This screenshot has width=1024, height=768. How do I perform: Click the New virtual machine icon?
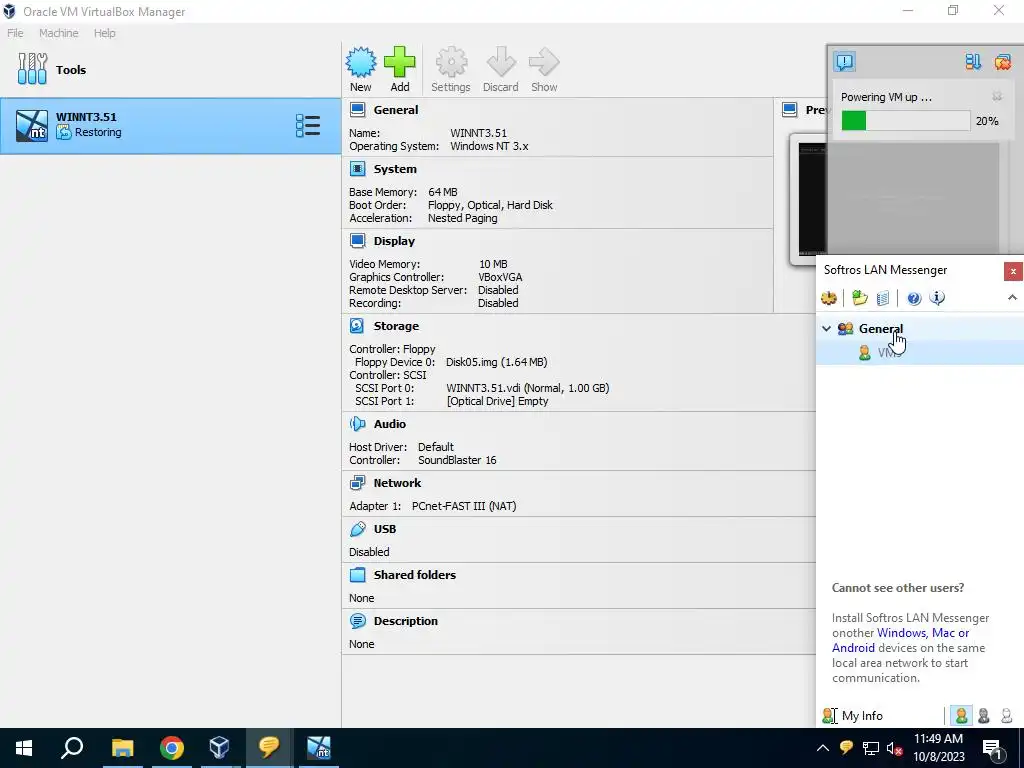point(360,63)
